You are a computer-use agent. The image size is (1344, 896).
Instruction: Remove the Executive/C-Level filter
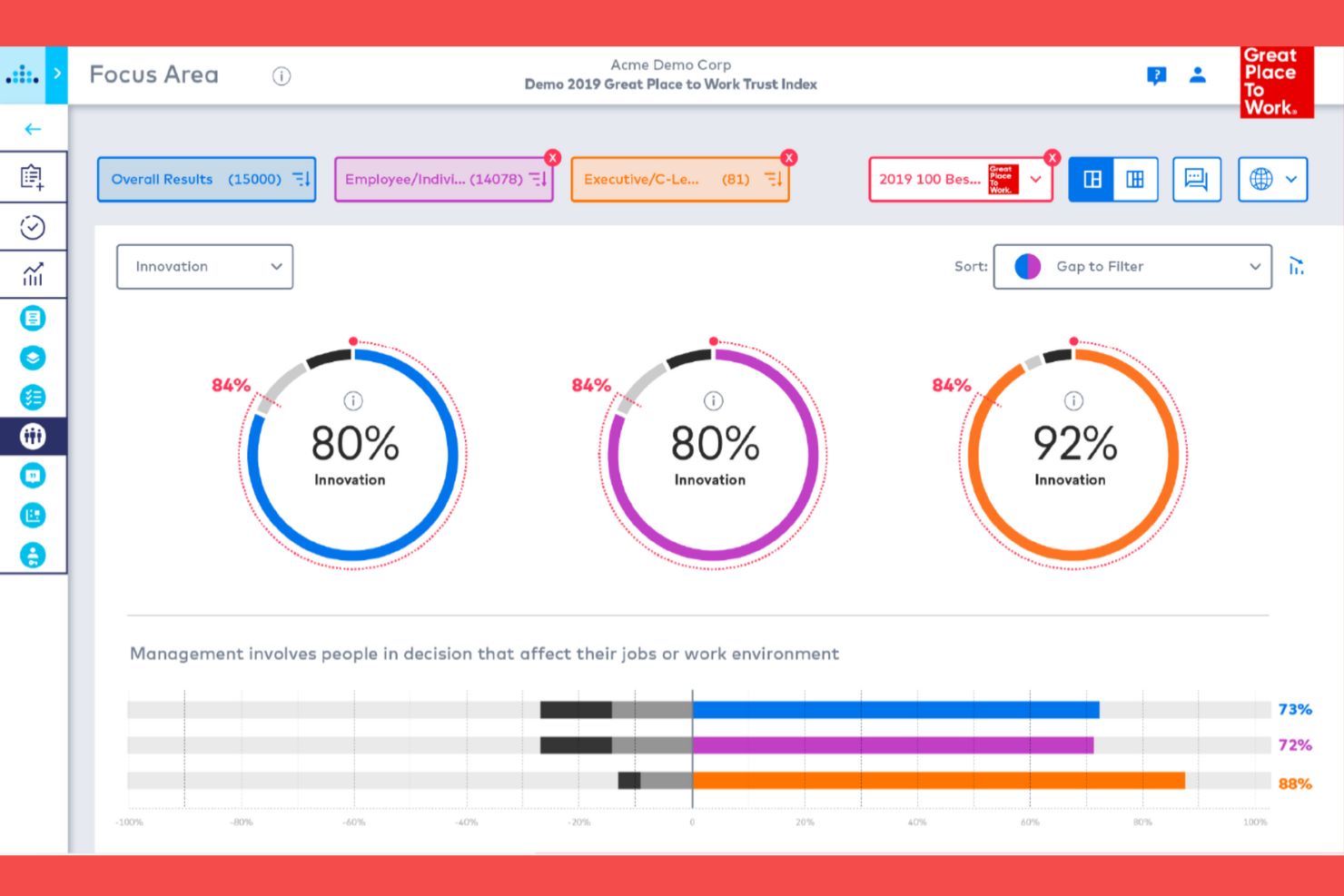[x=788, y=157]
